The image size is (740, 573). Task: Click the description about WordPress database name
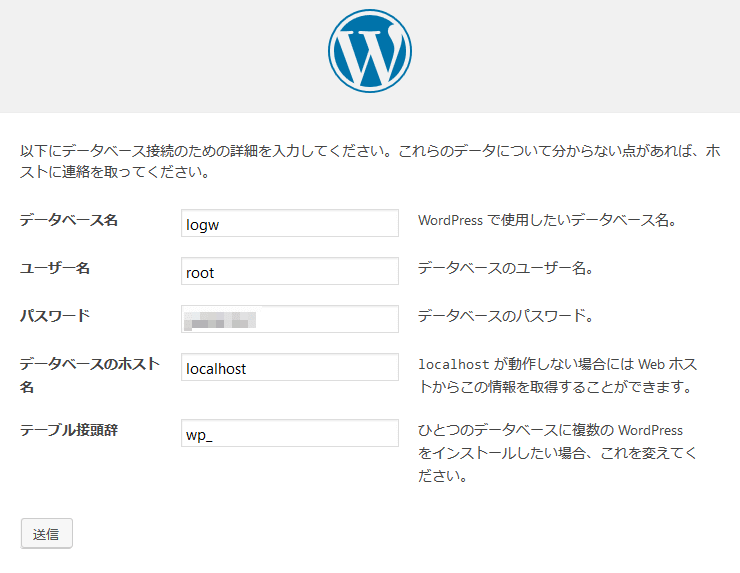coord(547,220)
